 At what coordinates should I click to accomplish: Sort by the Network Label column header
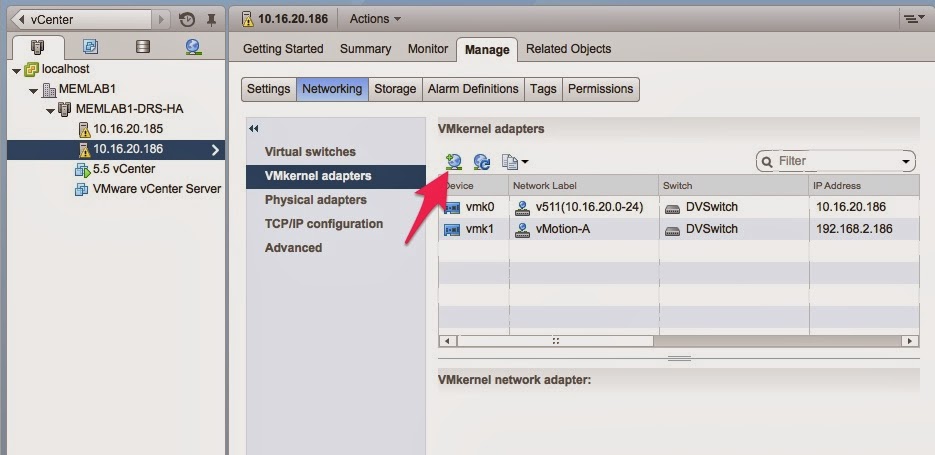[x=584, y=185]
